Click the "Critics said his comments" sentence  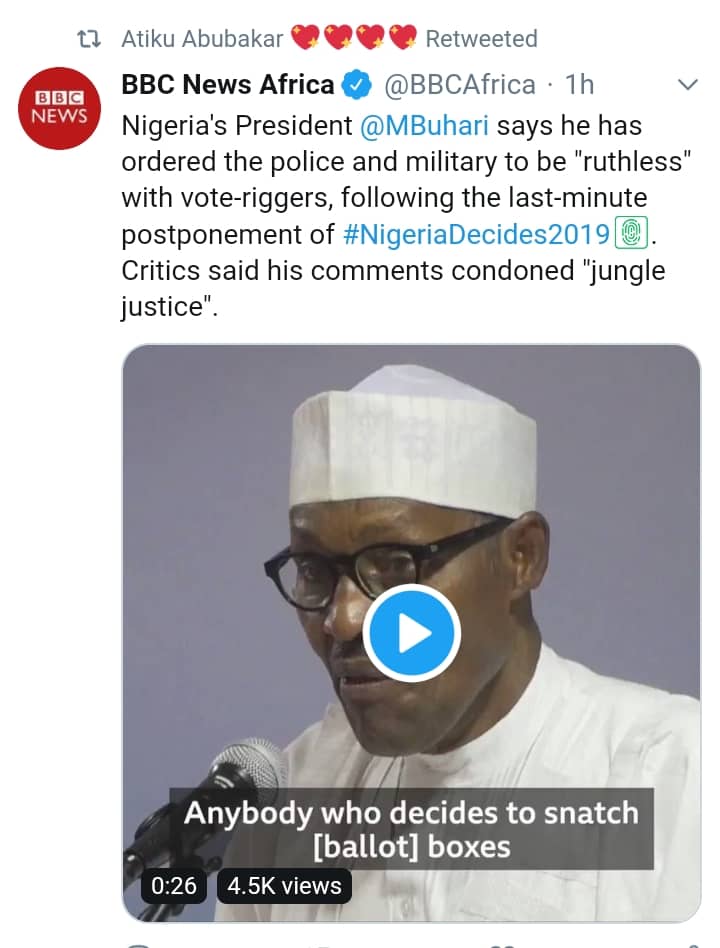[x=300, y=271]
